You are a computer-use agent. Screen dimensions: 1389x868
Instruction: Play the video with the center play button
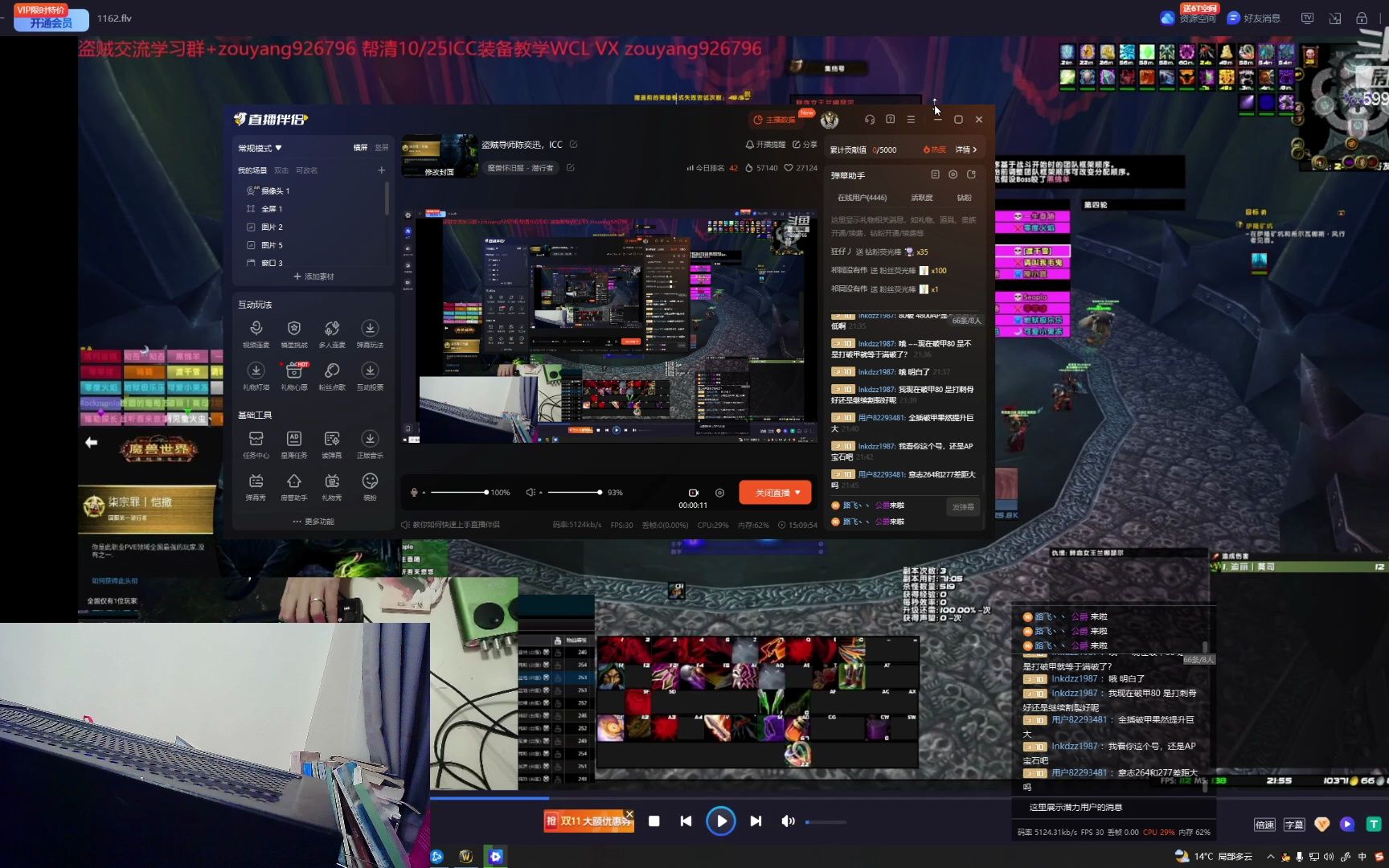click(x=721, y=821)
